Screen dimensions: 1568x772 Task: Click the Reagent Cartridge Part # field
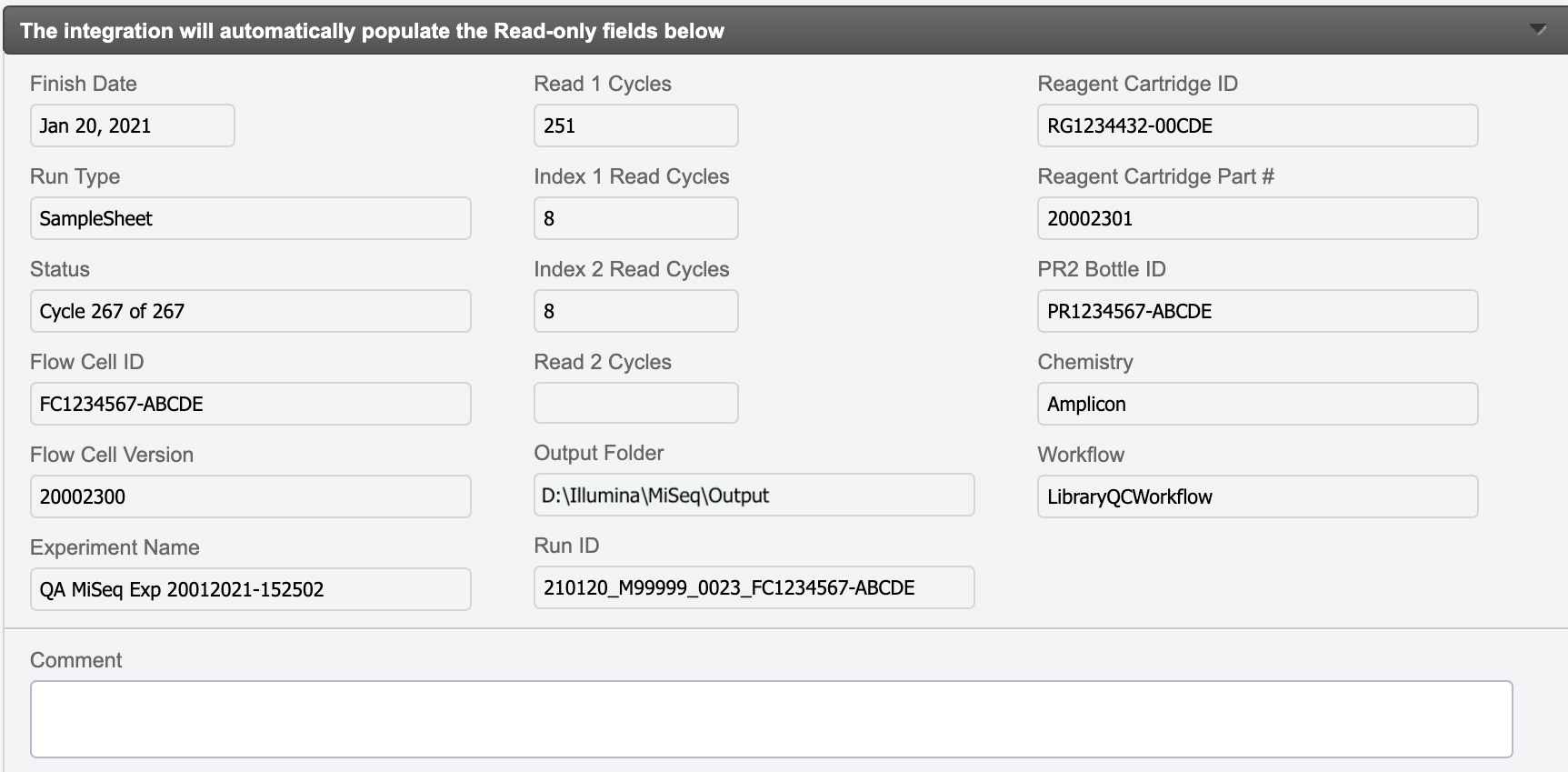tap(1257, 218)
